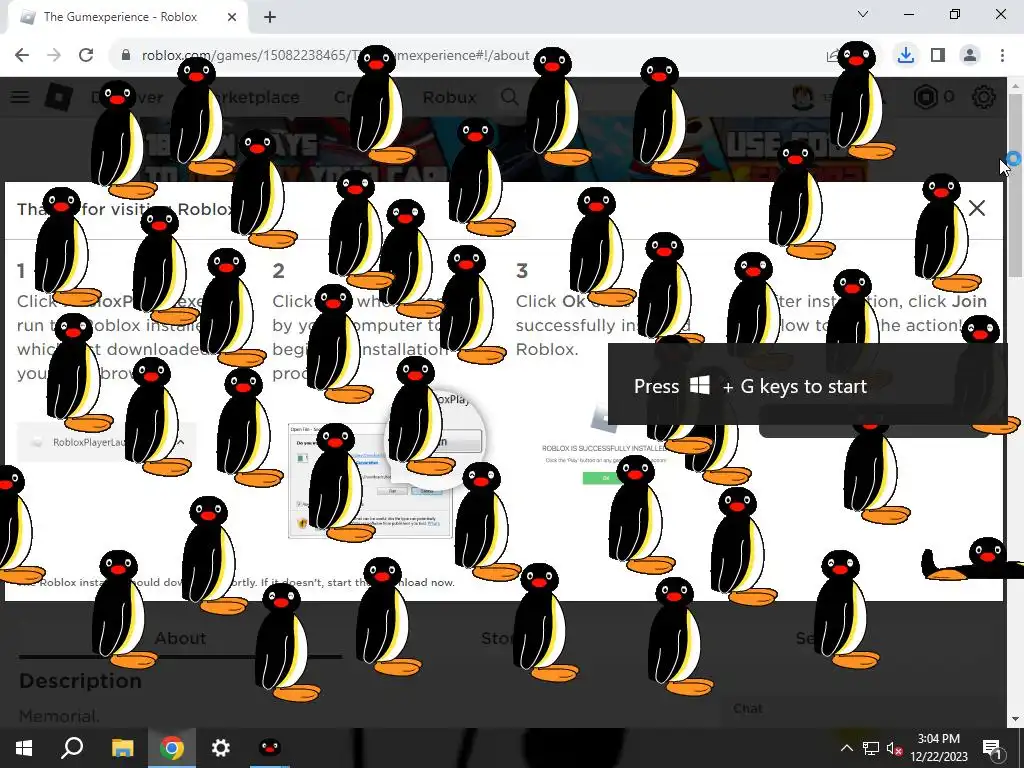Click the Press Win + G keys overlay
This screenshot has width=1024, height=768.
tap(808, 386)
